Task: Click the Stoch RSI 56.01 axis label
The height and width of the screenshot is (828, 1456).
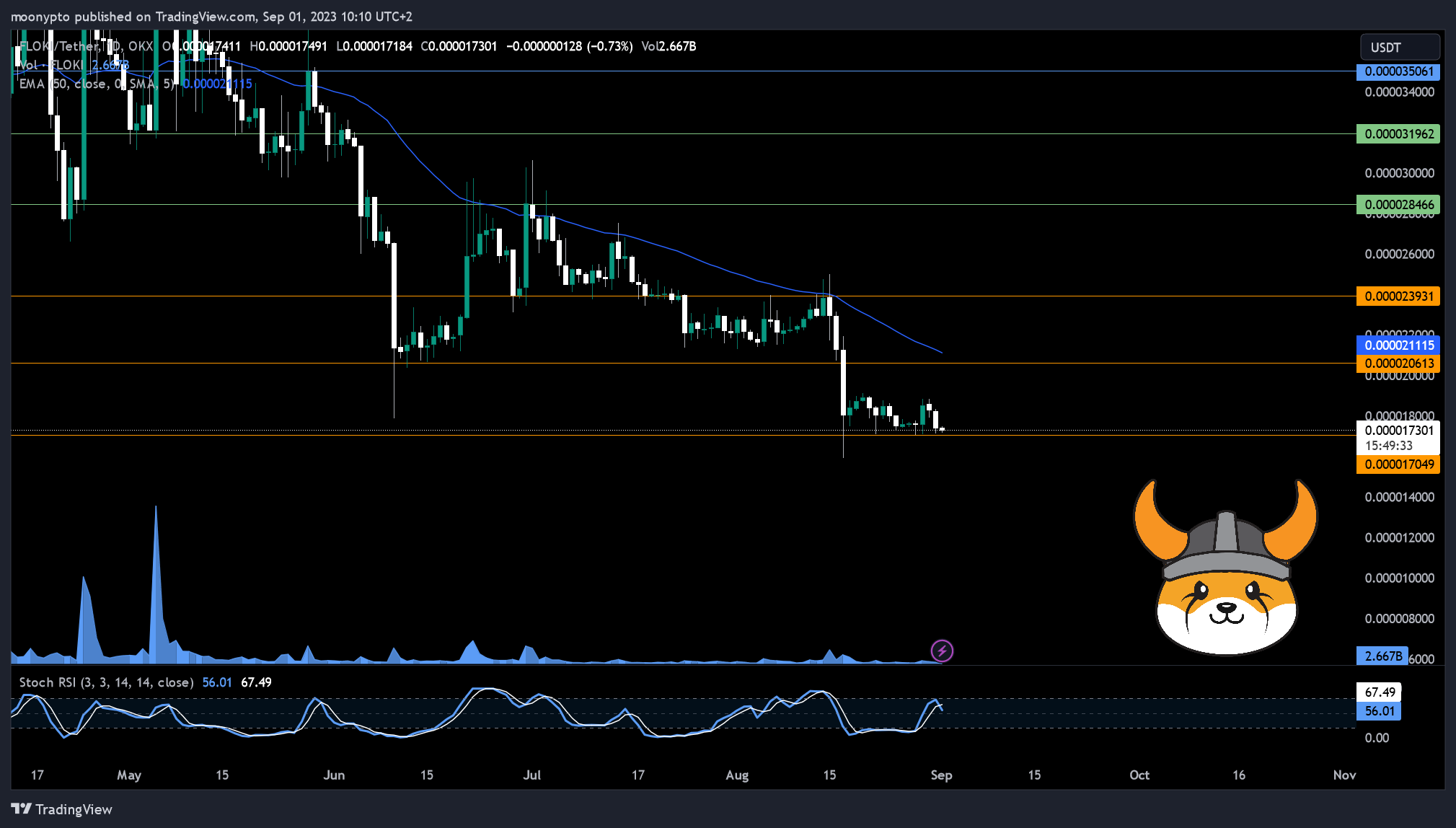Action: 1379,711
